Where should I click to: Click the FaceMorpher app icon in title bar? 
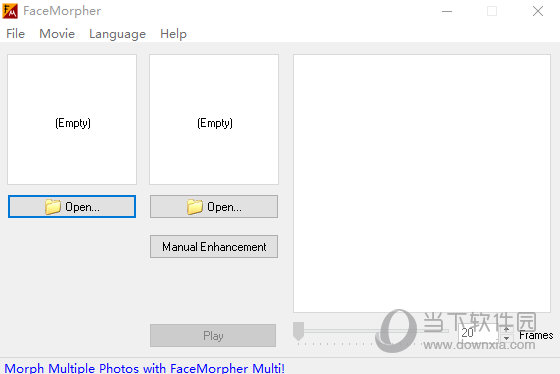[10, 11]
